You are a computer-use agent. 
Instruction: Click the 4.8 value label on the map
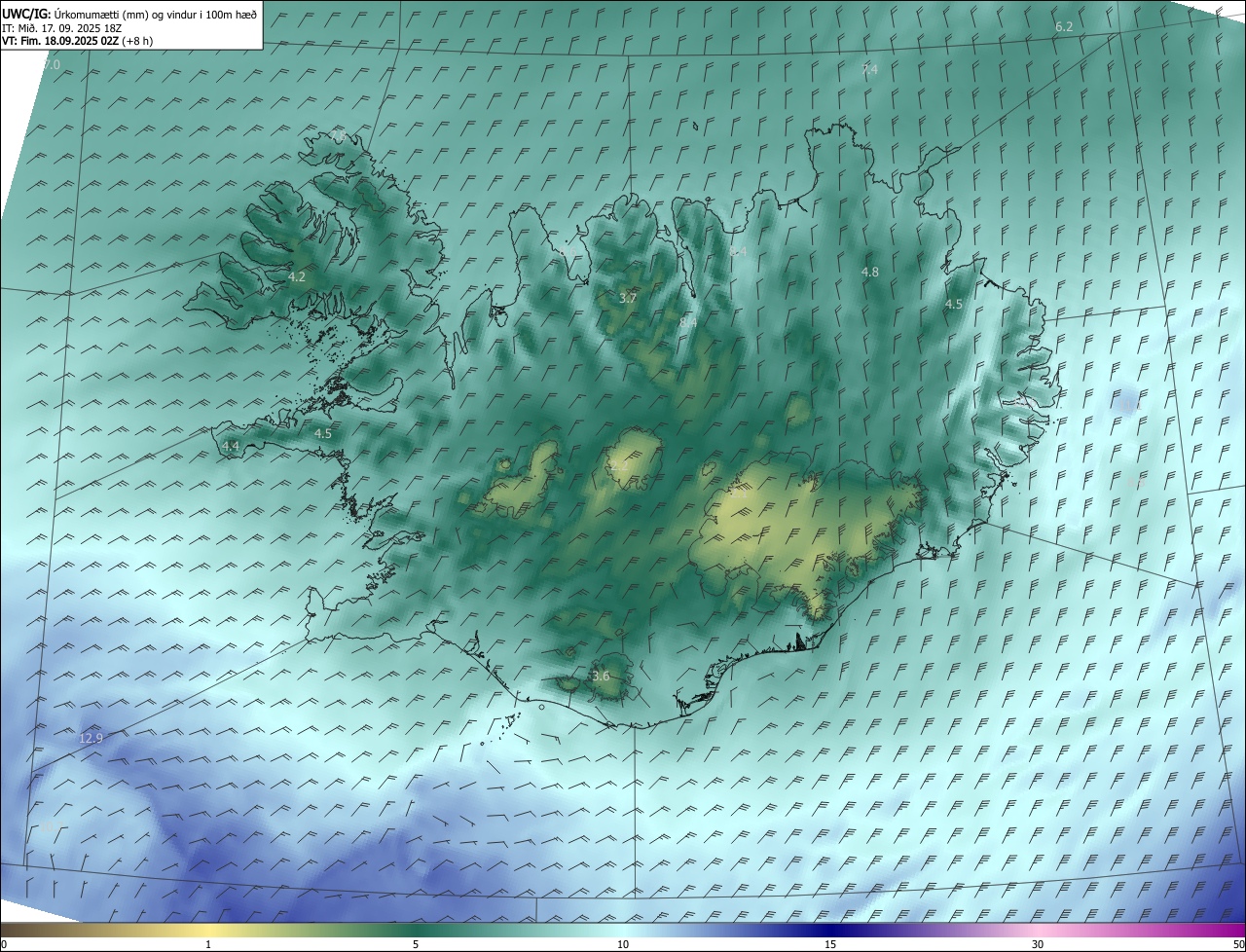(x=870, y=273)
